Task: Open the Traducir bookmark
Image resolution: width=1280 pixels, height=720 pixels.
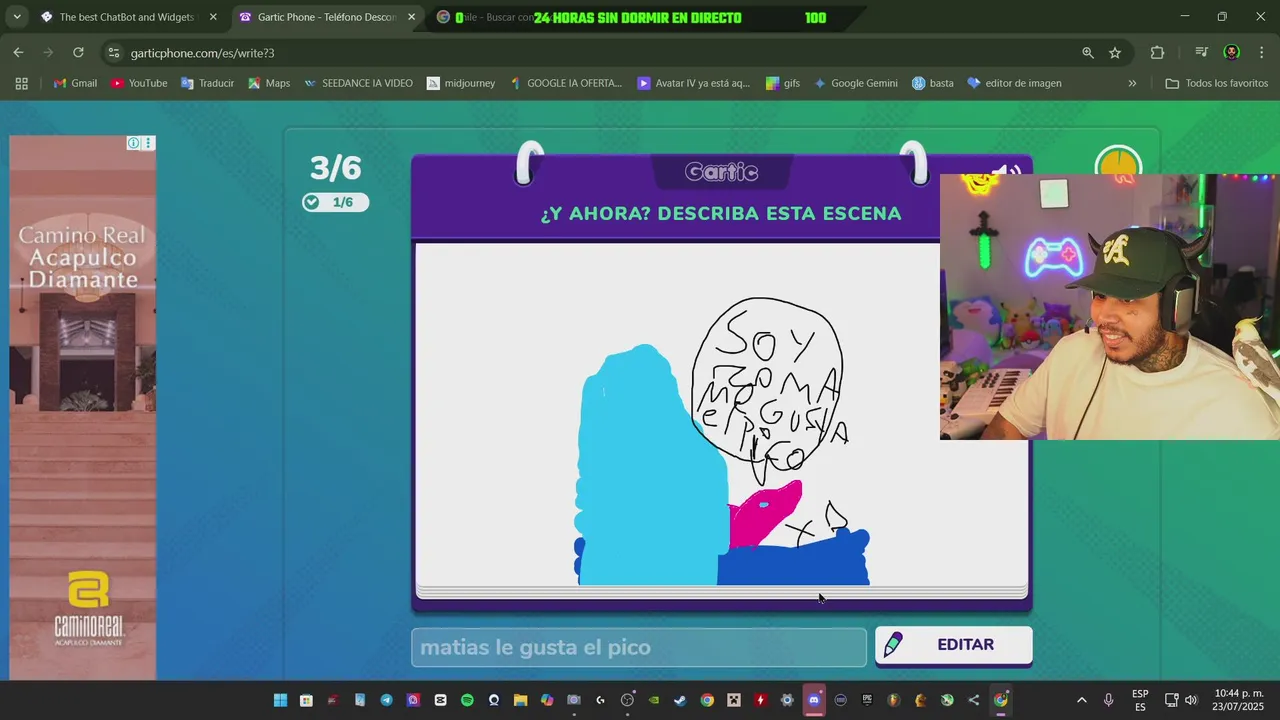Action: 207,83
